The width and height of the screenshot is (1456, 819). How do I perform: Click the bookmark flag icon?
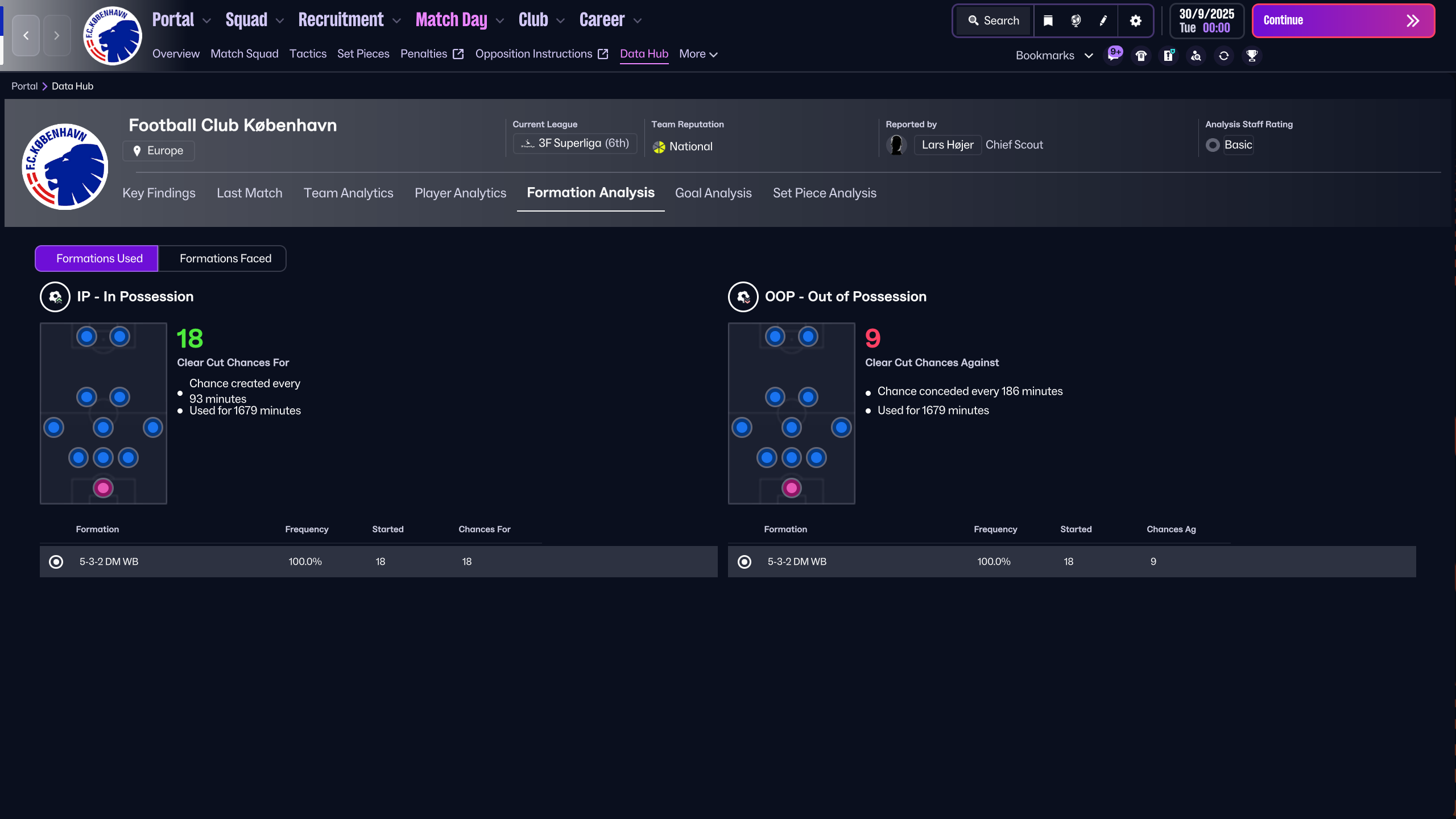(1048, 21)
